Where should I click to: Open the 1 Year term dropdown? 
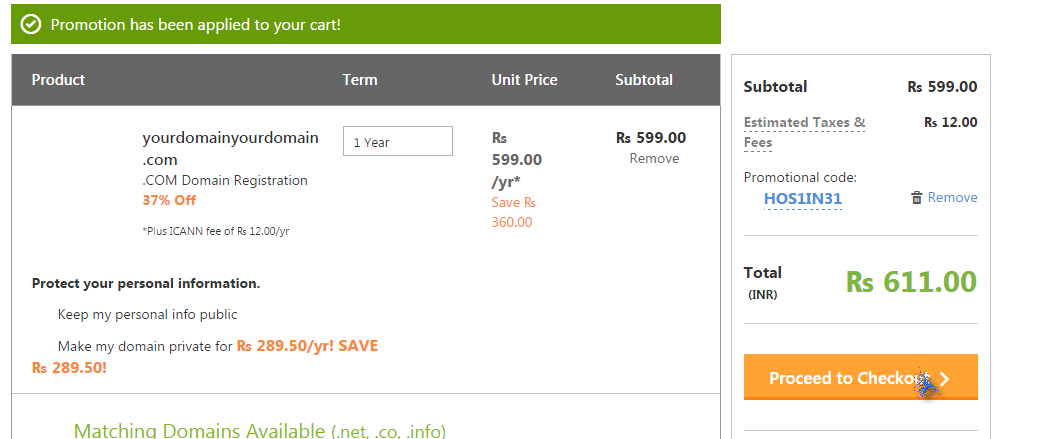[x=397, y=141]
